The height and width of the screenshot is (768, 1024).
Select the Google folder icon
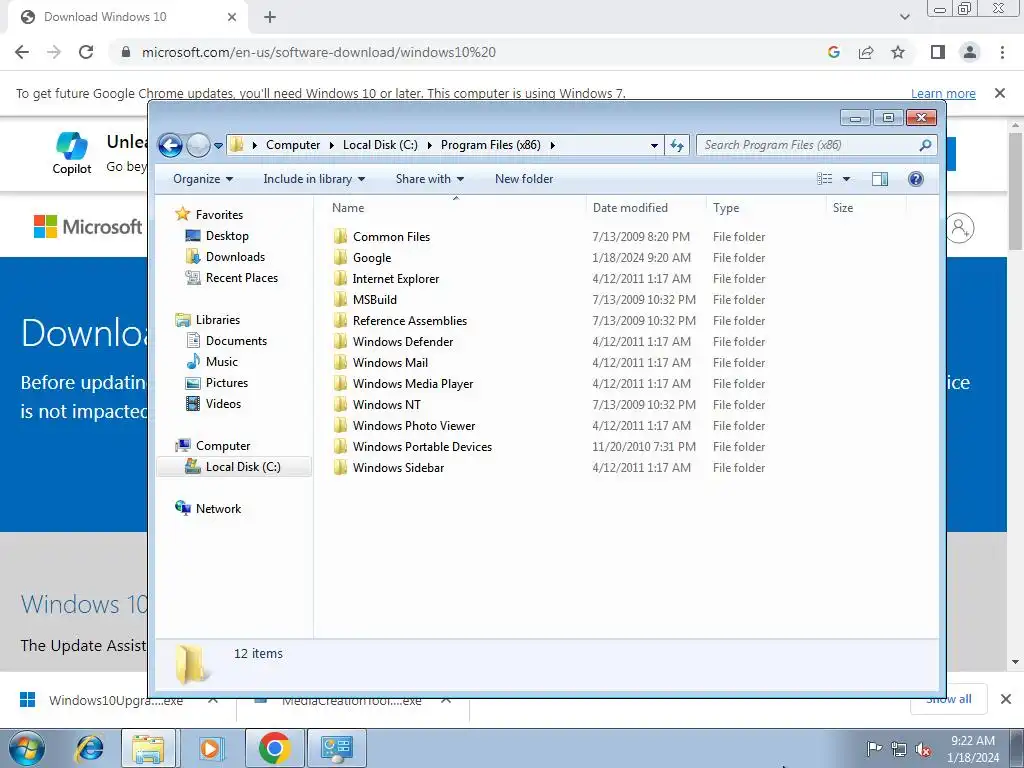[340, 258]
